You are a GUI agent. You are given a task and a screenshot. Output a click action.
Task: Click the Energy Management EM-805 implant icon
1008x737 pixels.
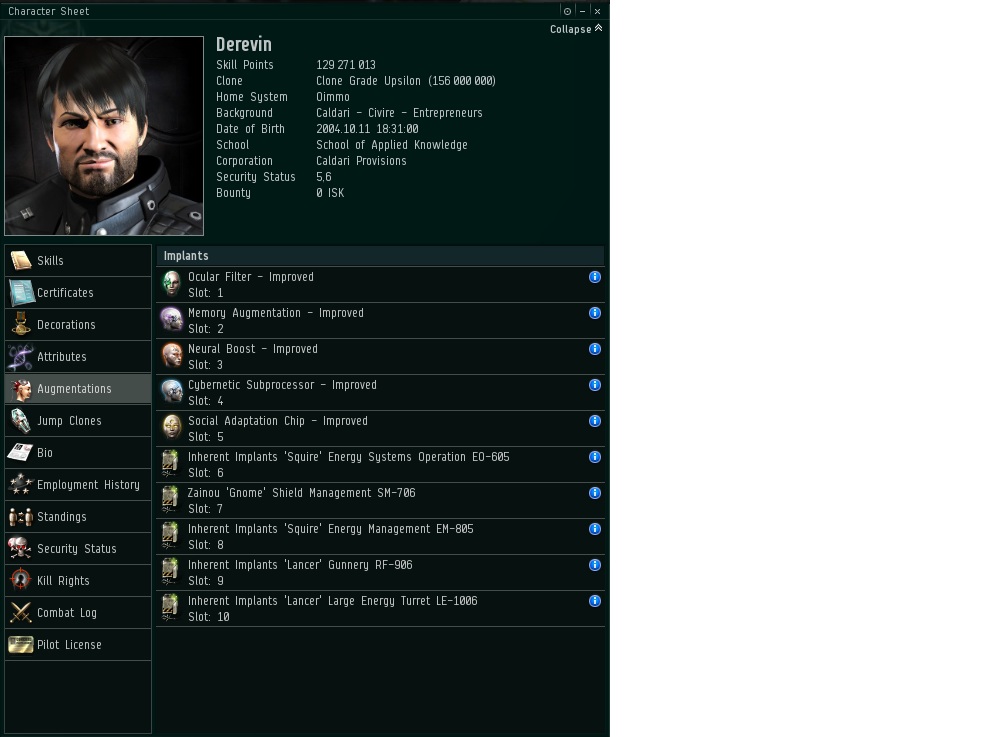pyautogui.click(x=171, y=536)
